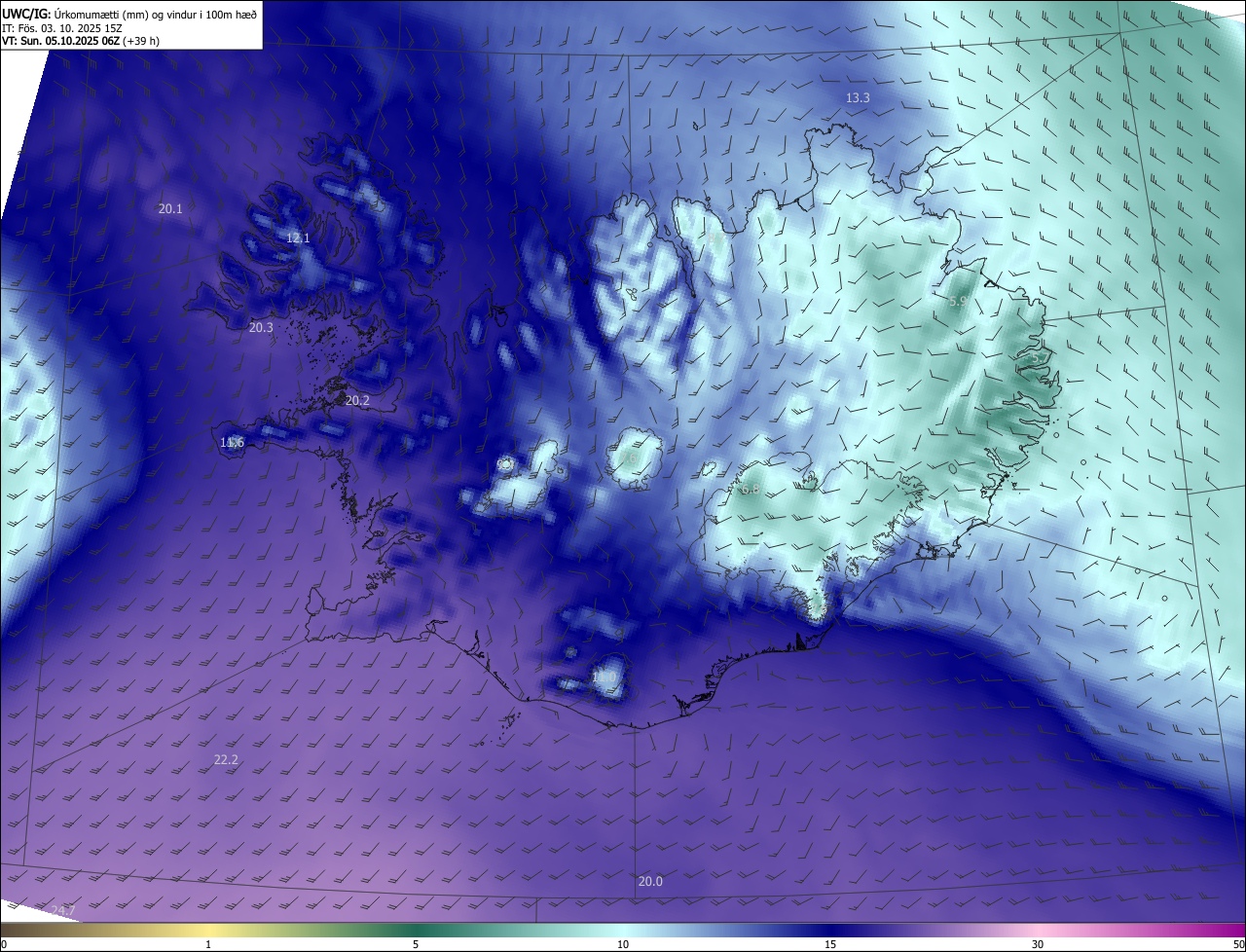The height and width of the screenshot is (952, 1246).
Task: Click the 0 label on the color scale
Action: (4, 944)
